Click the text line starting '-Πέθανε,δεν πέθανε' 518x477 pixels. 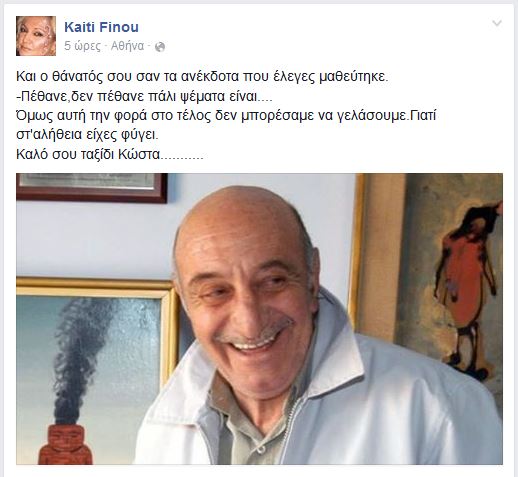(x=144, y=97)
